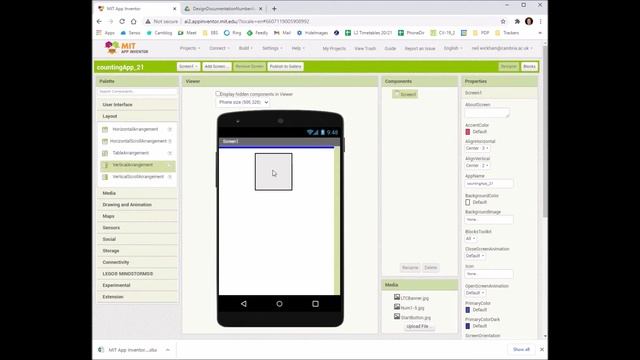Screen dimensions: 640x360
Task: Expand the Media palette section
Action: 138,193
